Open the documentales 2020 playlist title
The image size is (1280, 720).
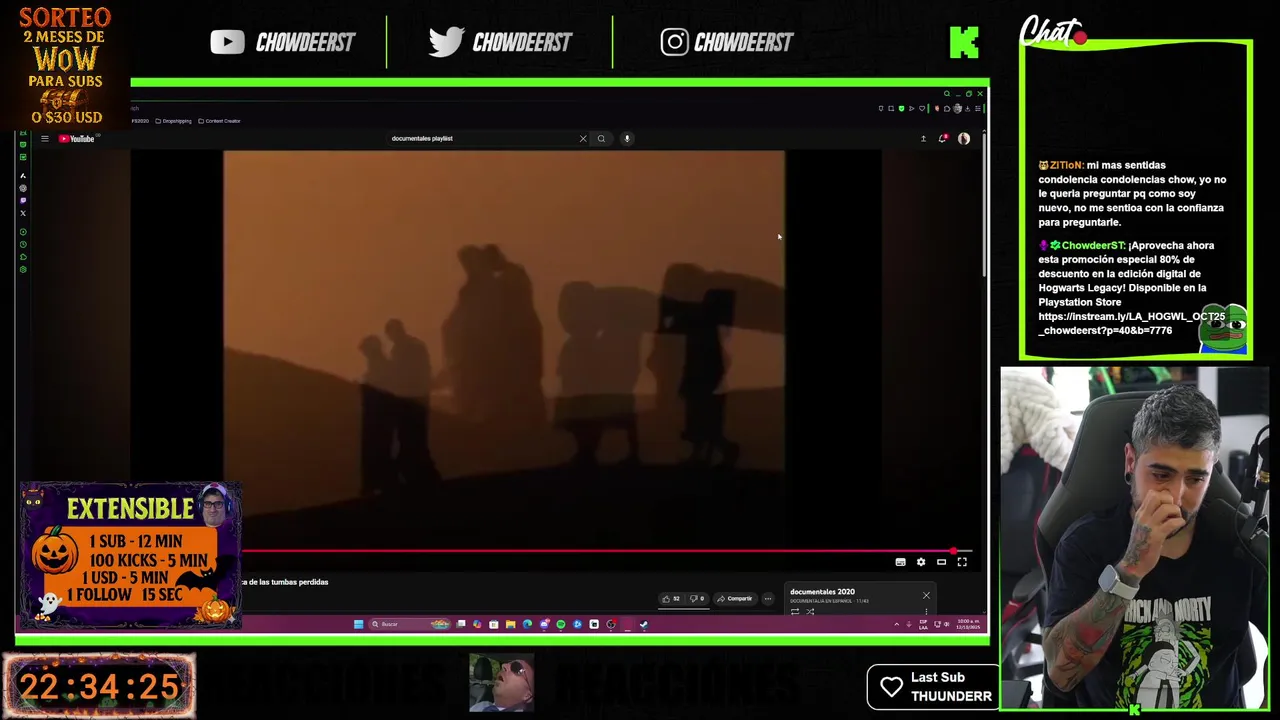822,592
